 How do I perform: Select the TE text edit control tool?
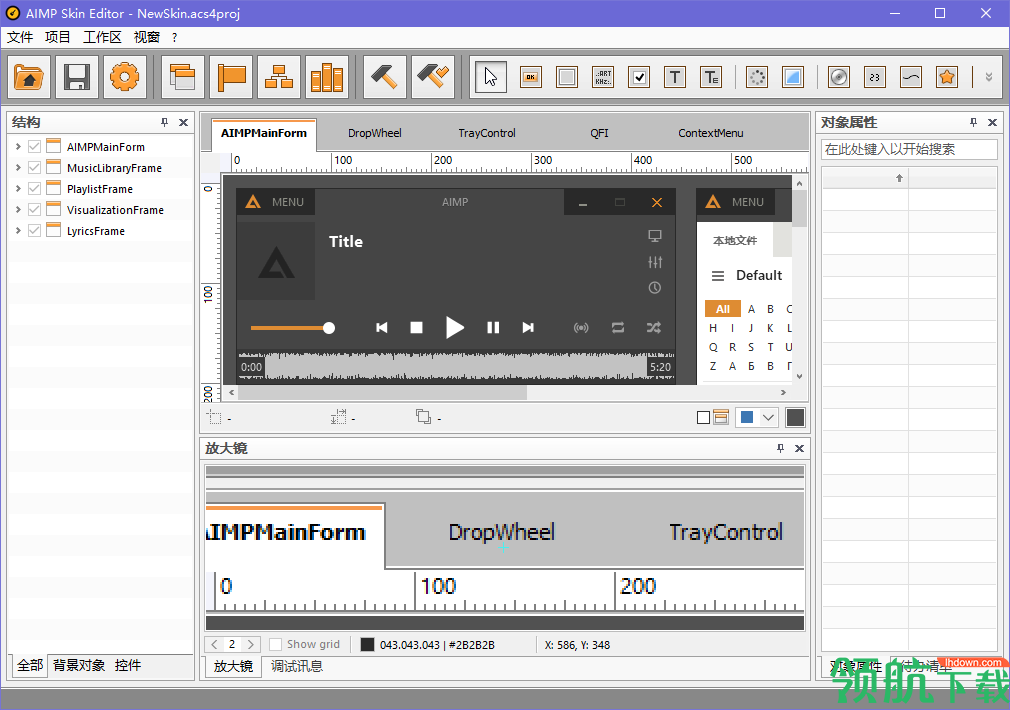pos(711,78)
